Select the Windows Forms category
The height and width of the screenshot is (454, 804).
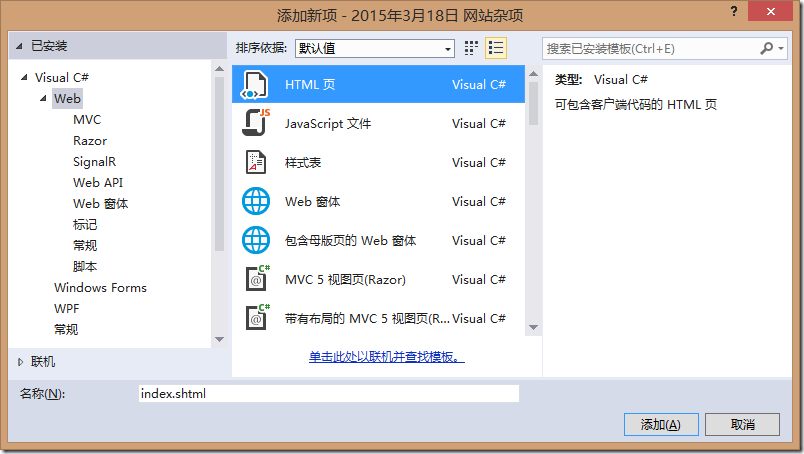click(x=100, y=288)
